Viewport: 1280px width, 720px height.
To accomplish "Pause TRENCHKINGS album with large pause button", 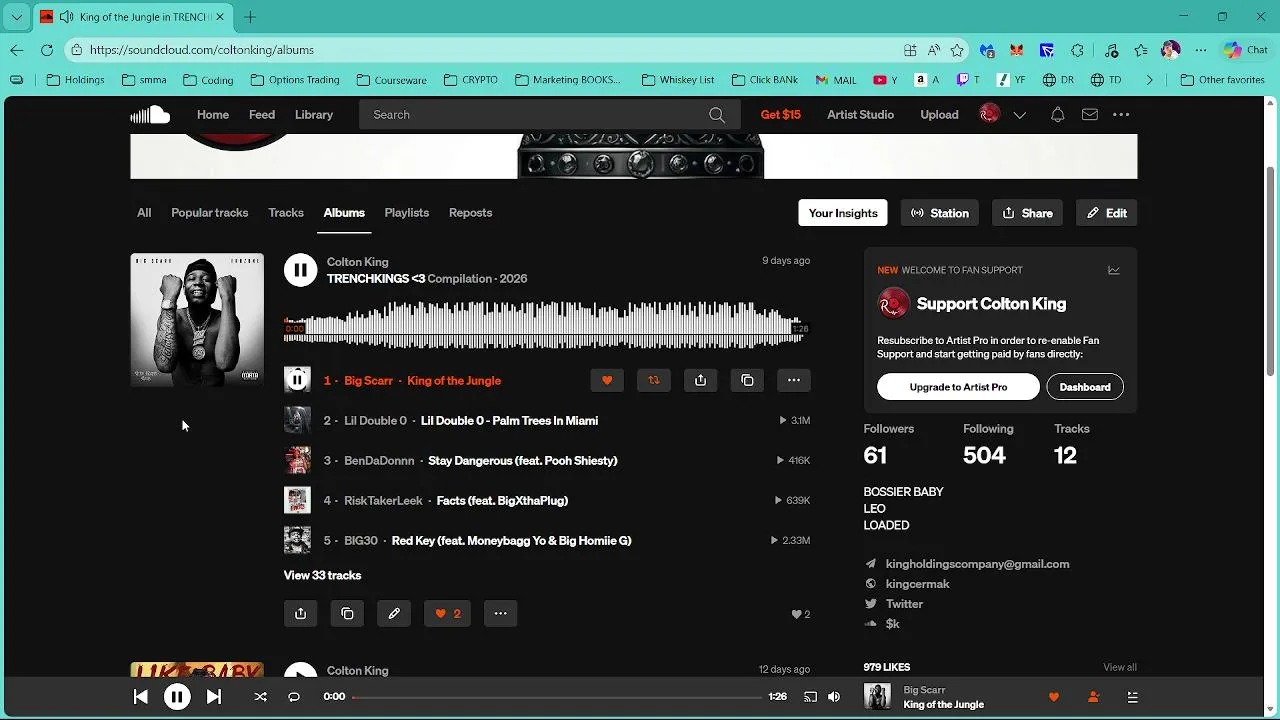I will (x=300, y=270).
